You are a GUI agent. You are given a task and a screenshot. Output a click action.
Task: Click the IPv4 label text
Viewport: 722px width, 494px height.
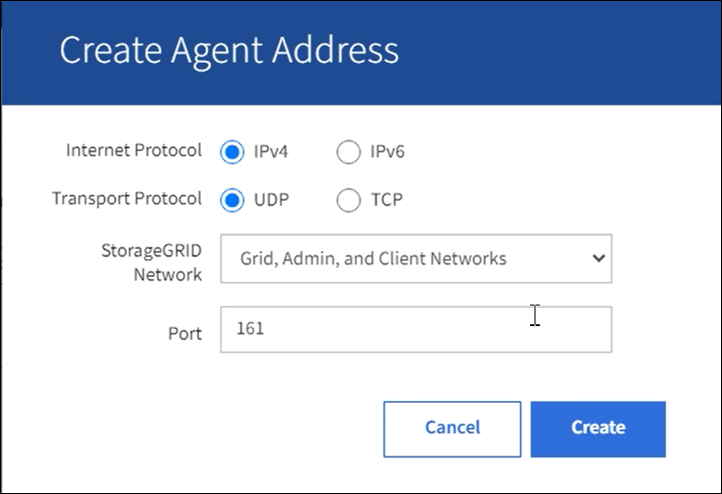point(270,153)
